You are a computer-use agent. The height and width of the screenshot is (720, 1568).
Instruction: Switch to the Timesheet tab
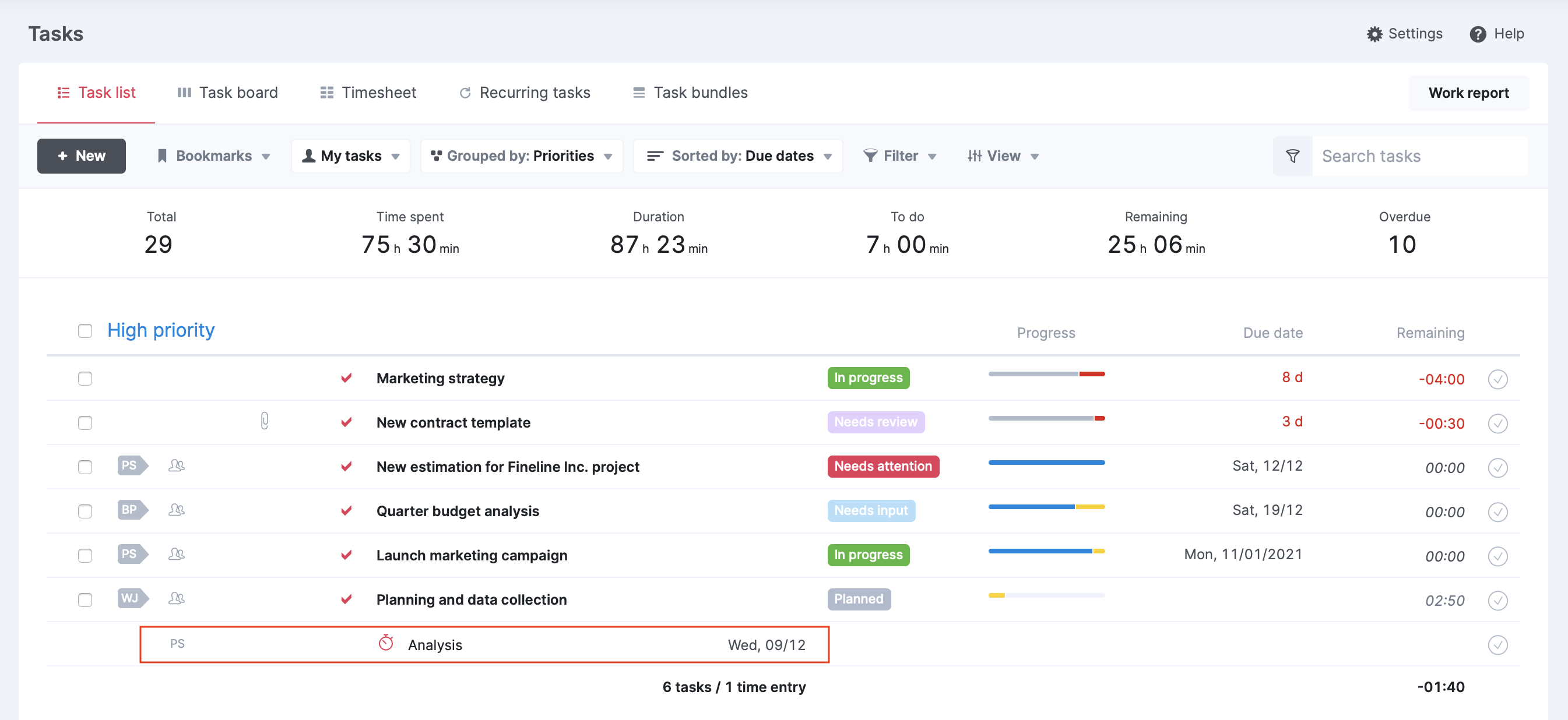click(x=368, y=93)
